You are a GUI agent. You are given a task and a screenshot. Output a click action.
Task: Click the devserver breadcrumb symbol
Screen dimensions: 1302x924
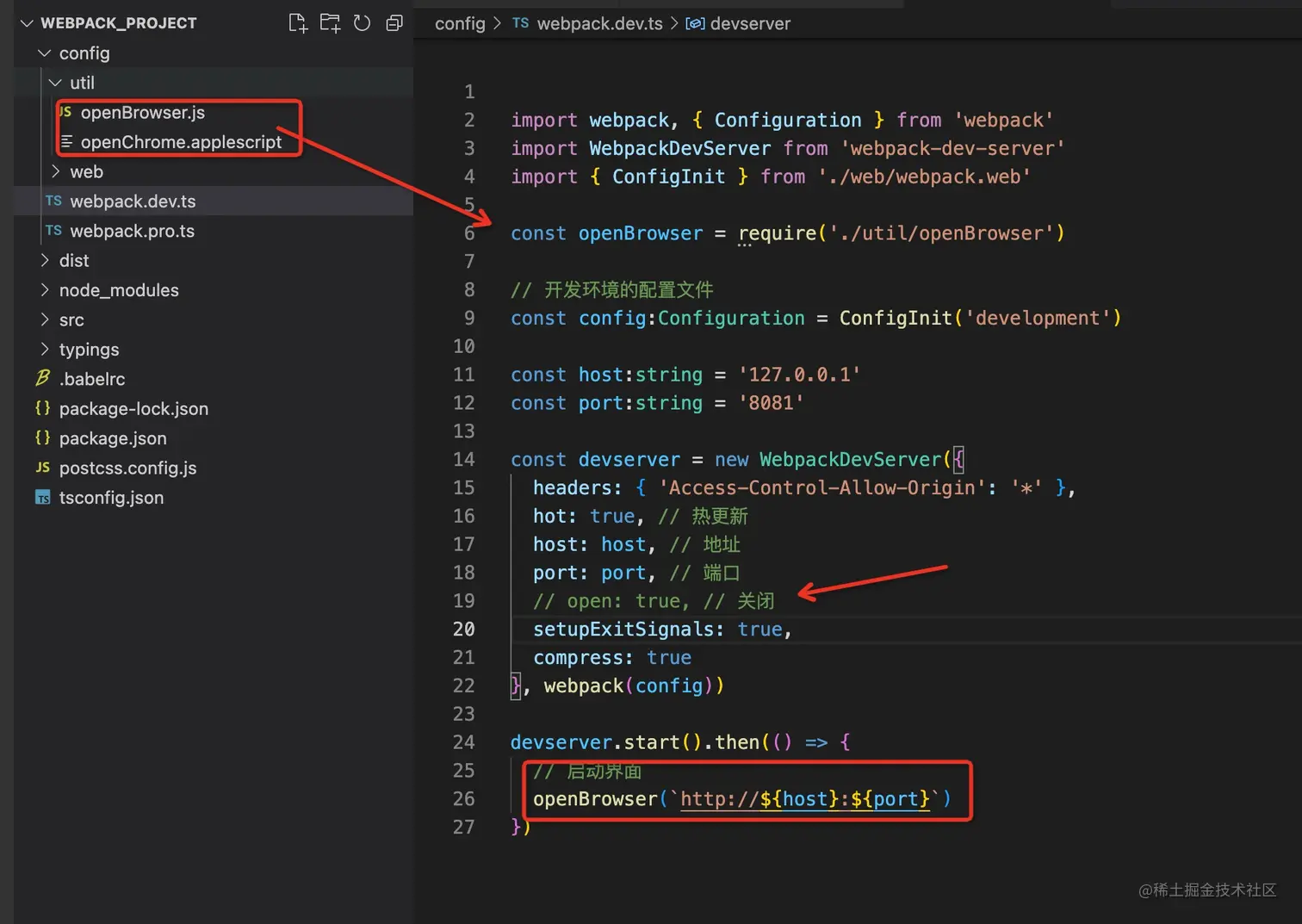[x=750, y=23]
